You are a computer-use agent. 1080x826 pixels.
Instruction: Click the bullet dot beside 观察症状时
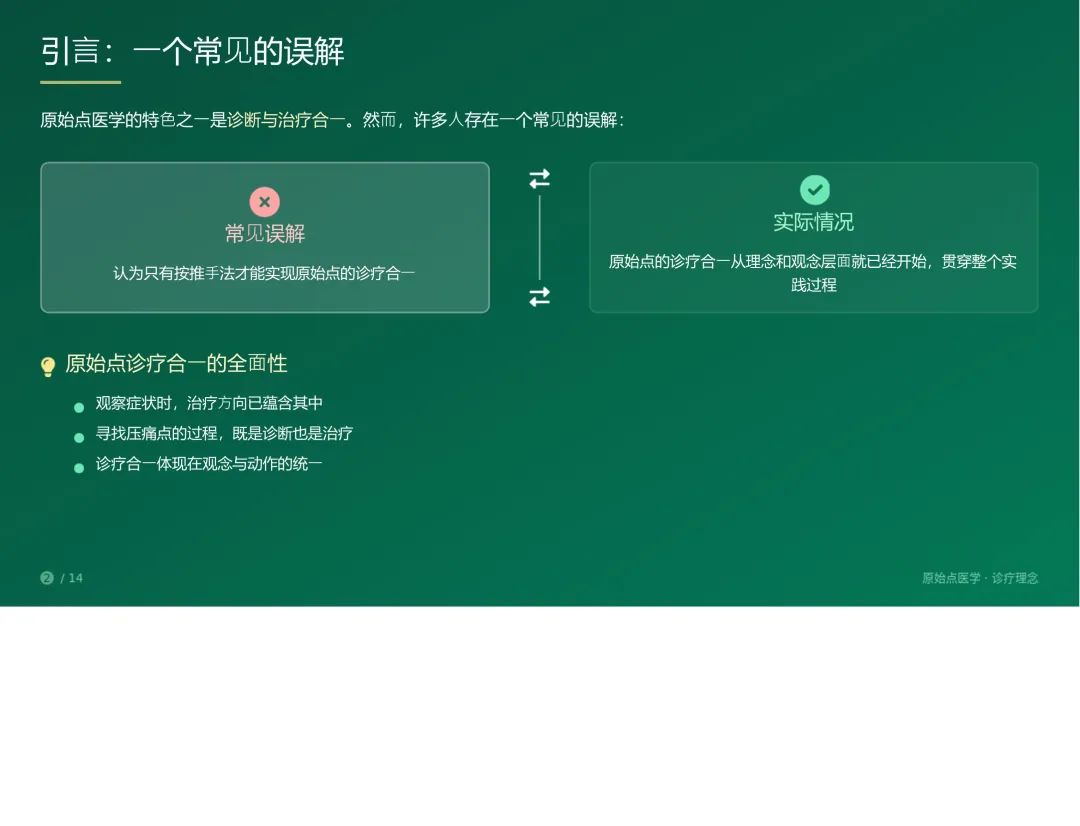click(79, 407)
